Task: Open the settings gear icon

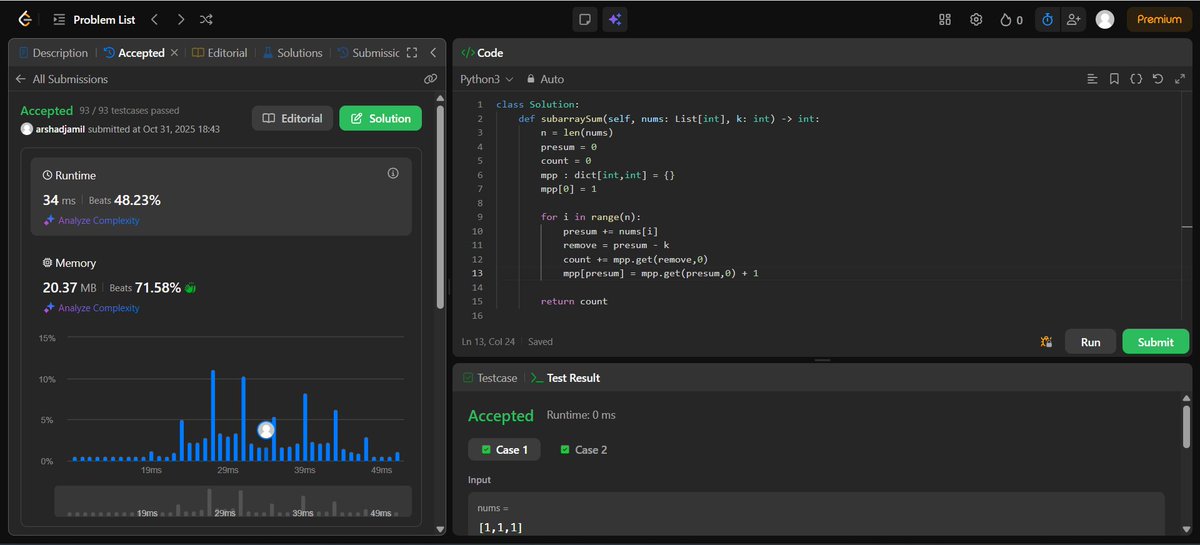Action: (x=976, y=19)
